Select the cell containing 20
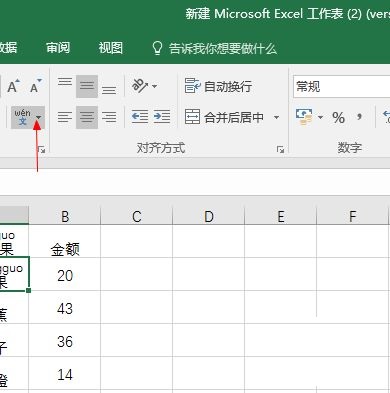 coord(65,274)
